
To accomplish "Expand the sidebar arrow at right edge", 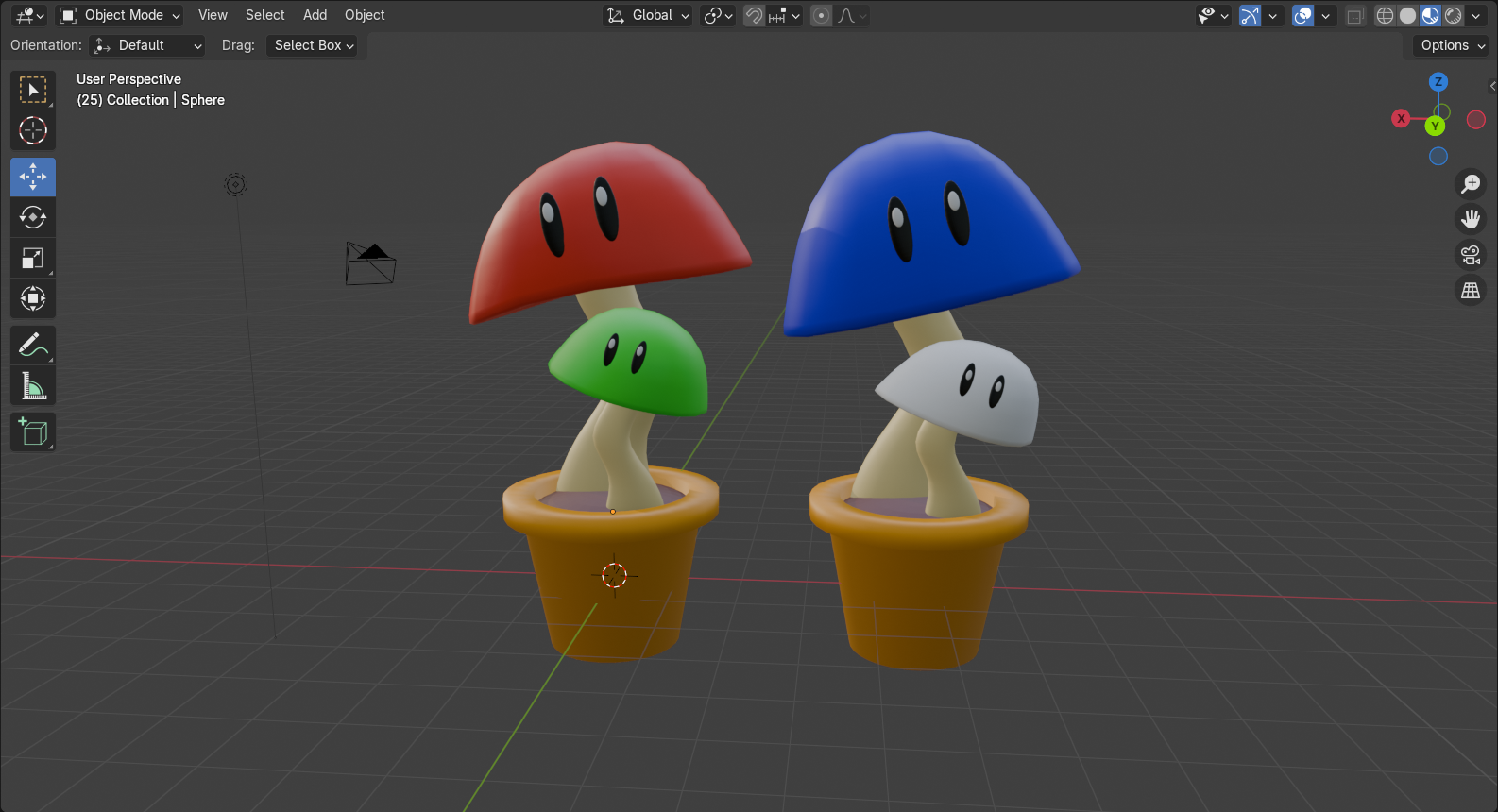I will 1492,86.
